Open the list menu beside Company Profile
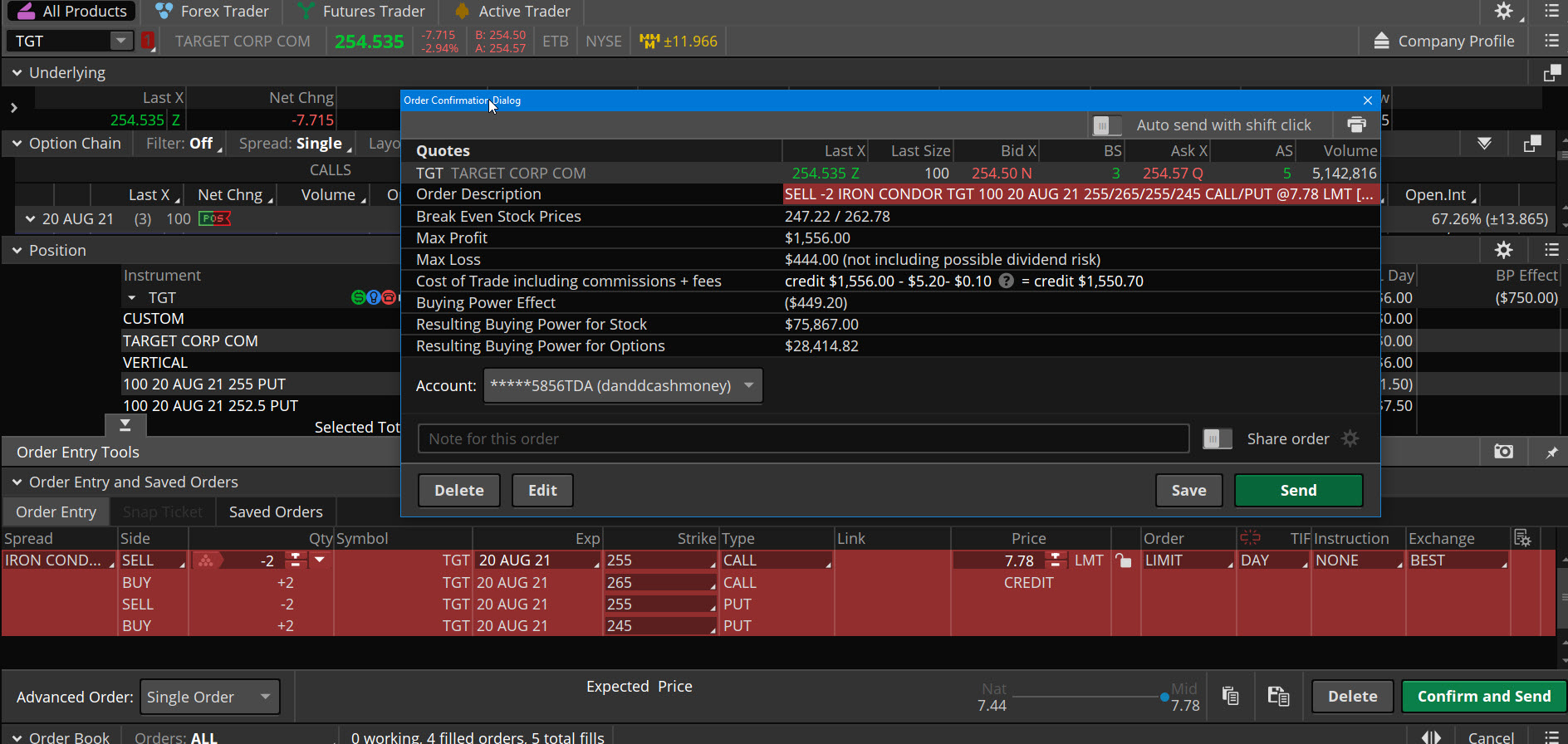1568x744 pixels. point(1551,41)
